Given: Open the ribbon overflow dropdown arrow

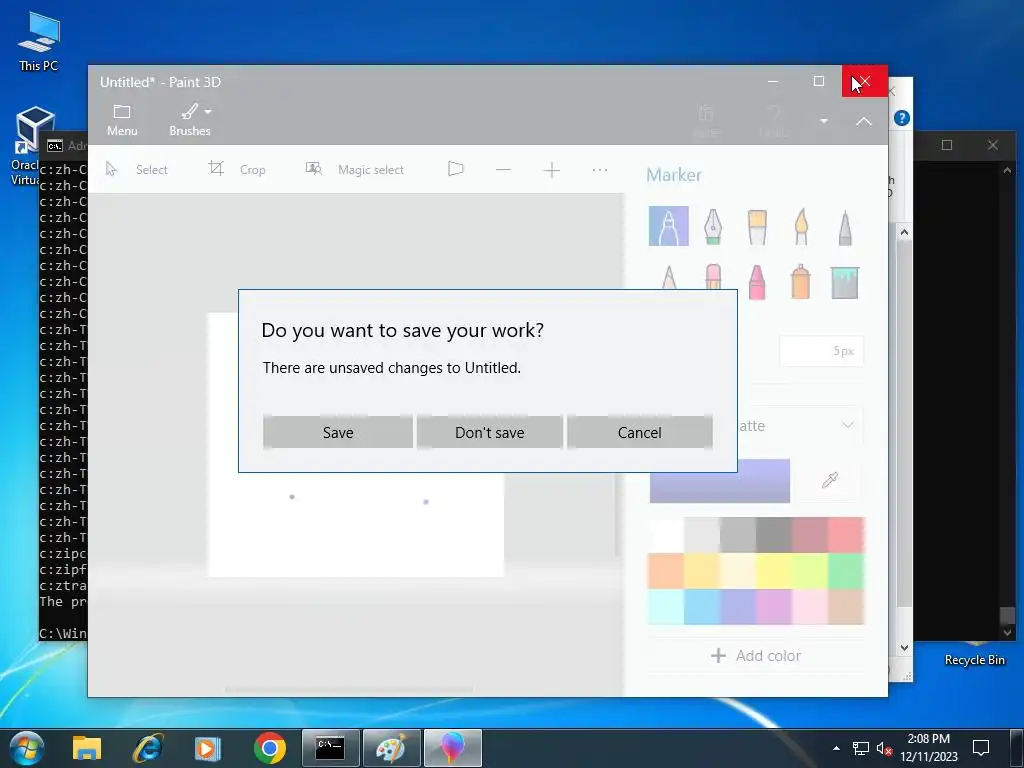Looking at the screenshot, I should tap(824, 121).
